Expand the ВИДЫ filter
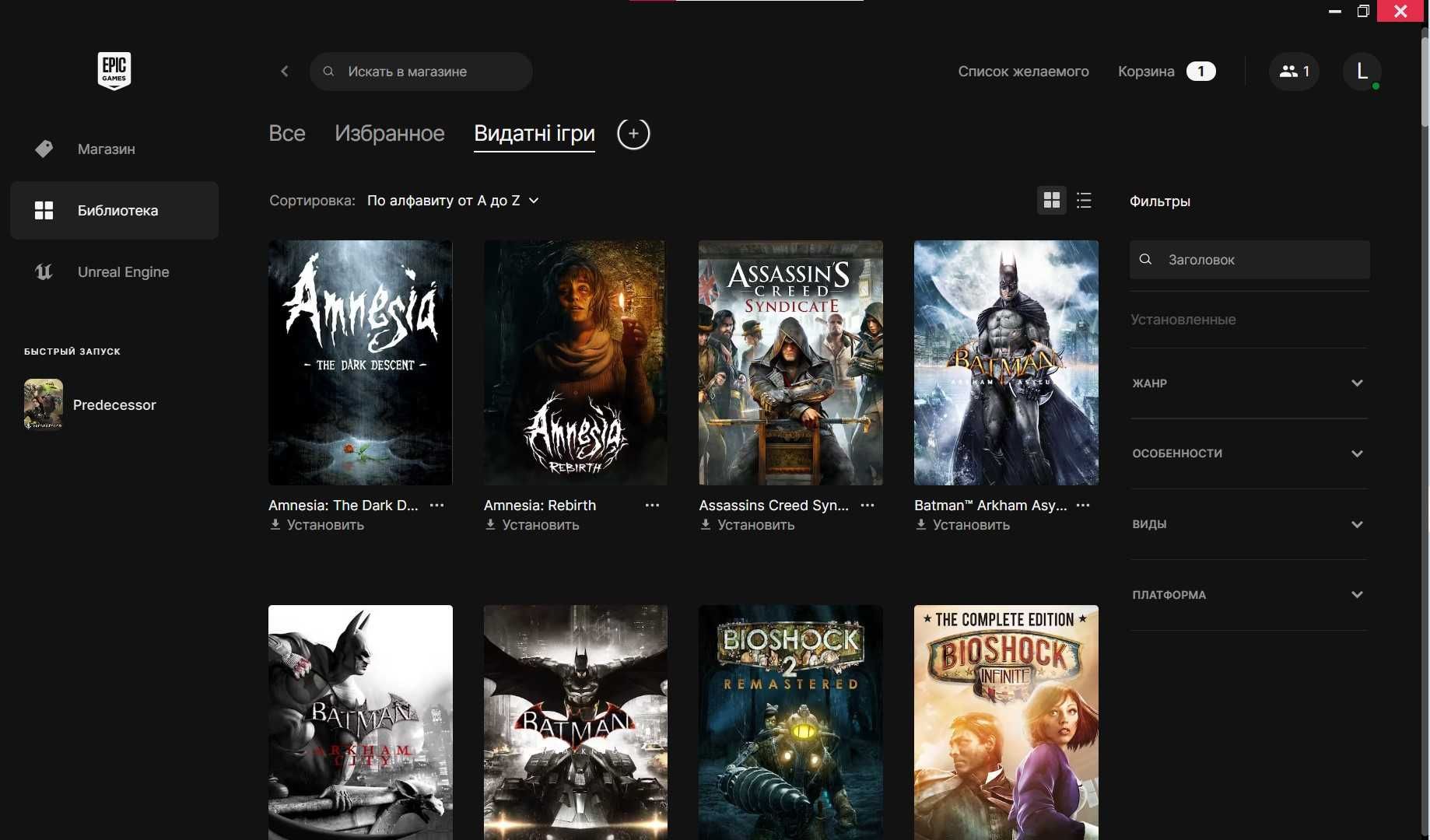The height and width of the screenshot is (840, 1430). tap(1249, 524)
